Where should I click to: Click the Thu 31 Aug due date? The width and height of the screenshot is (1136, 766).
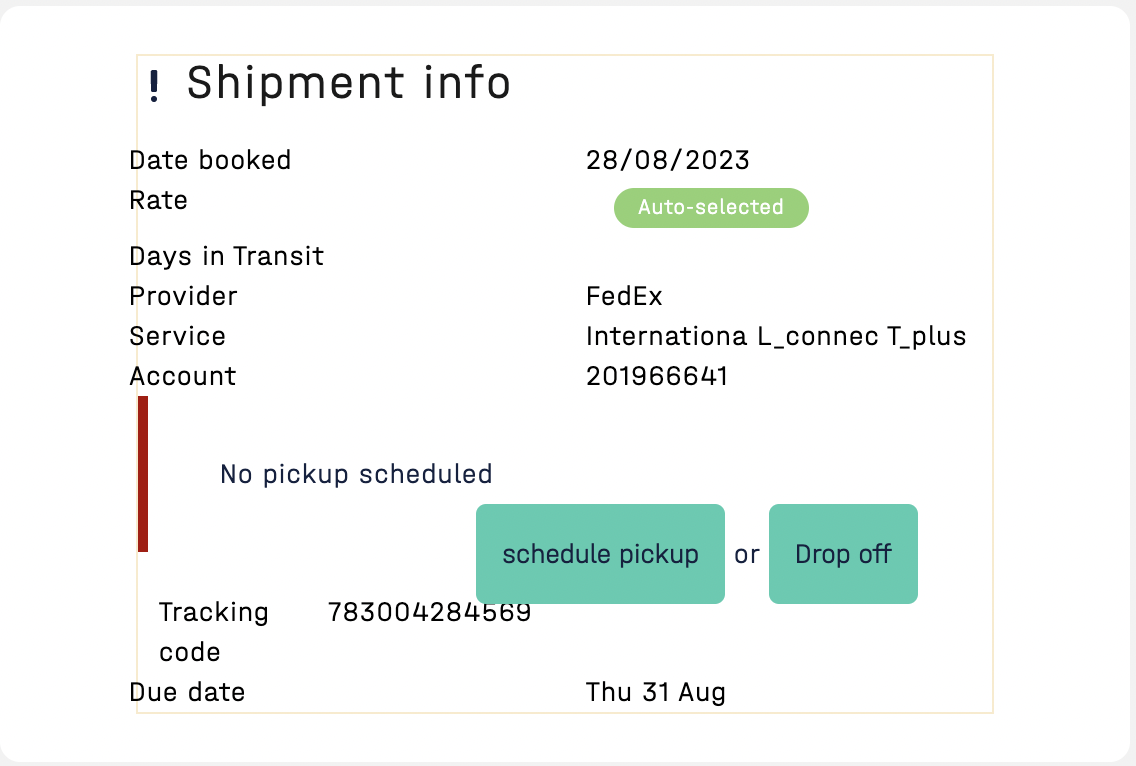point(656,692)
